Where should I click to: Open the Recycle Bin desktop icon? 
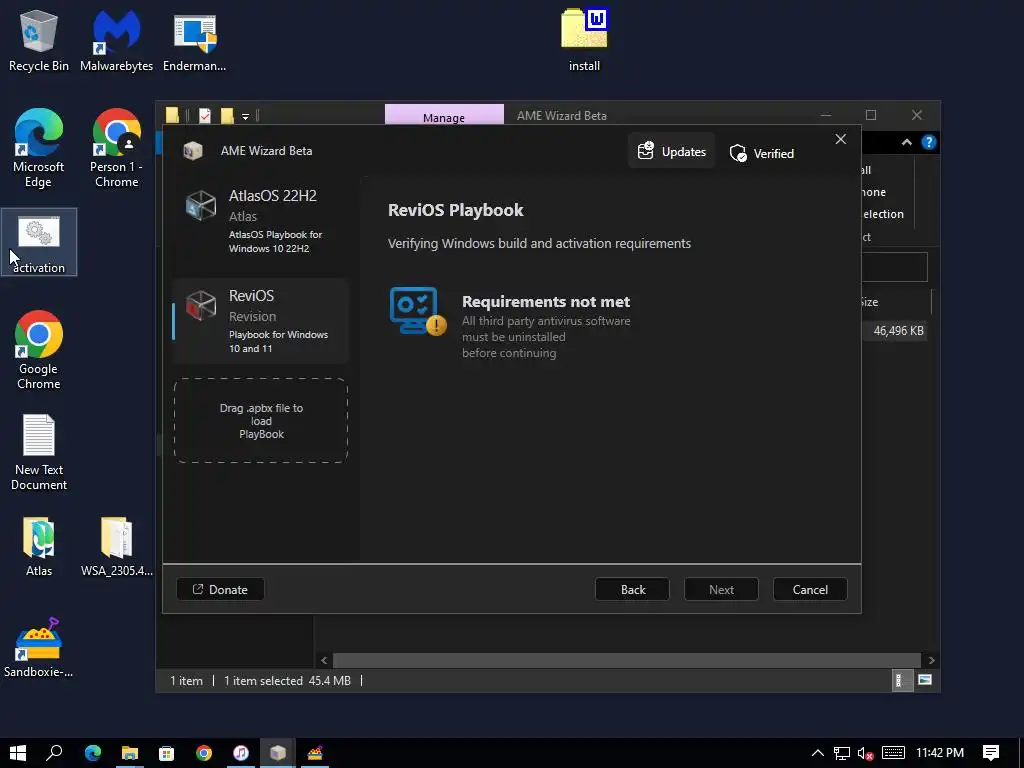click(x=39, y=40)
